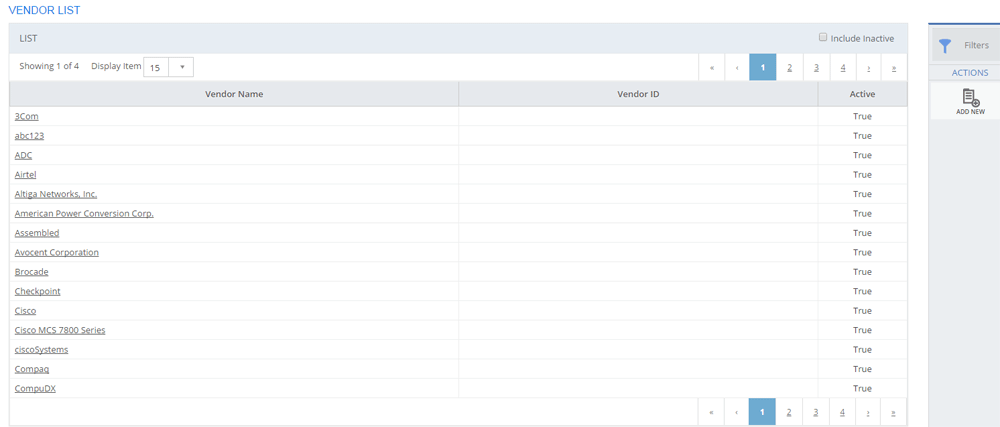Go to previous page using top pagination arrow

[x=737, y=68]
